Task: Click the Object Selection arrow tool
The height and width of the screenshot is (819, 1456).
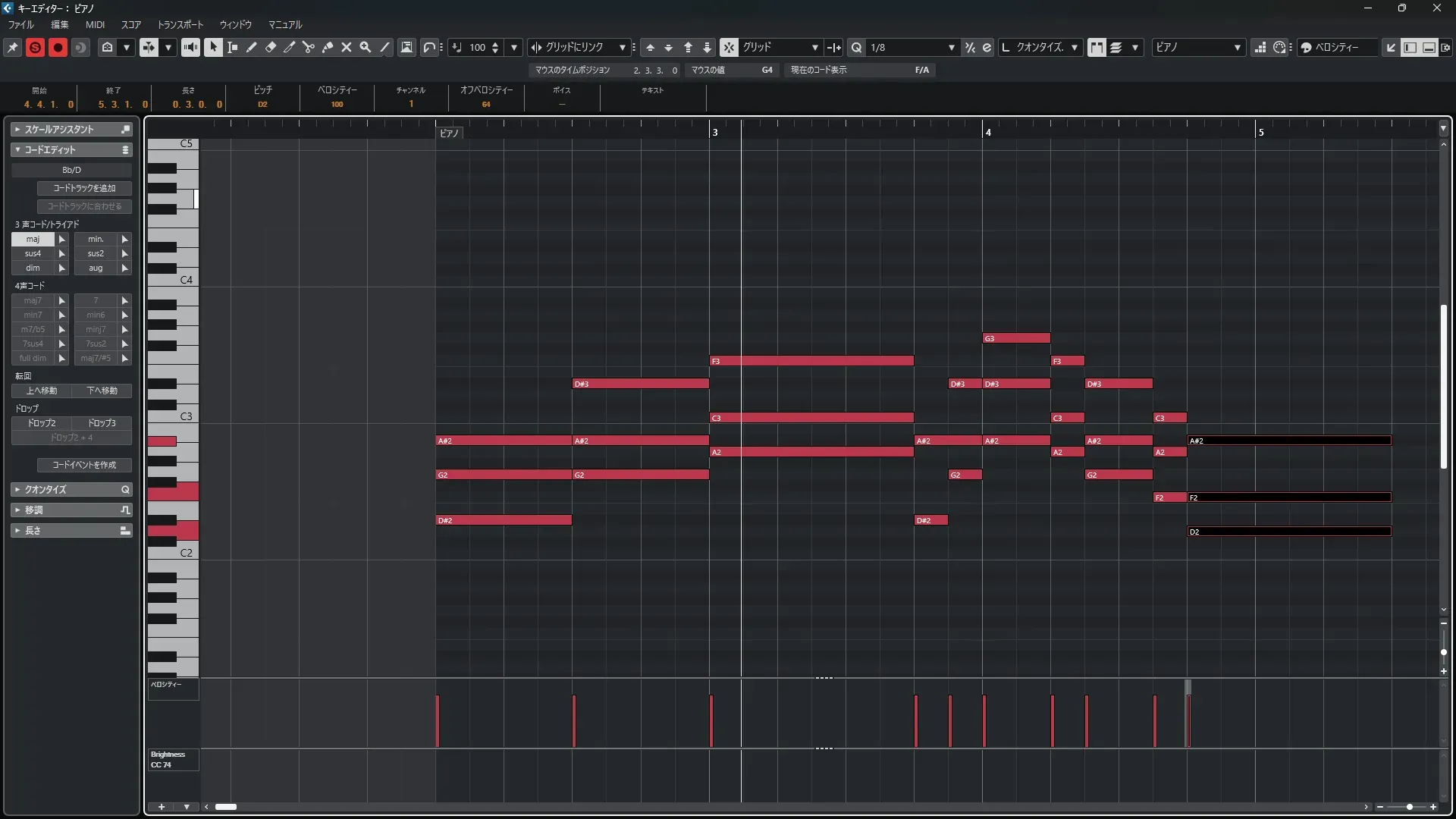Action: (213, 47)
